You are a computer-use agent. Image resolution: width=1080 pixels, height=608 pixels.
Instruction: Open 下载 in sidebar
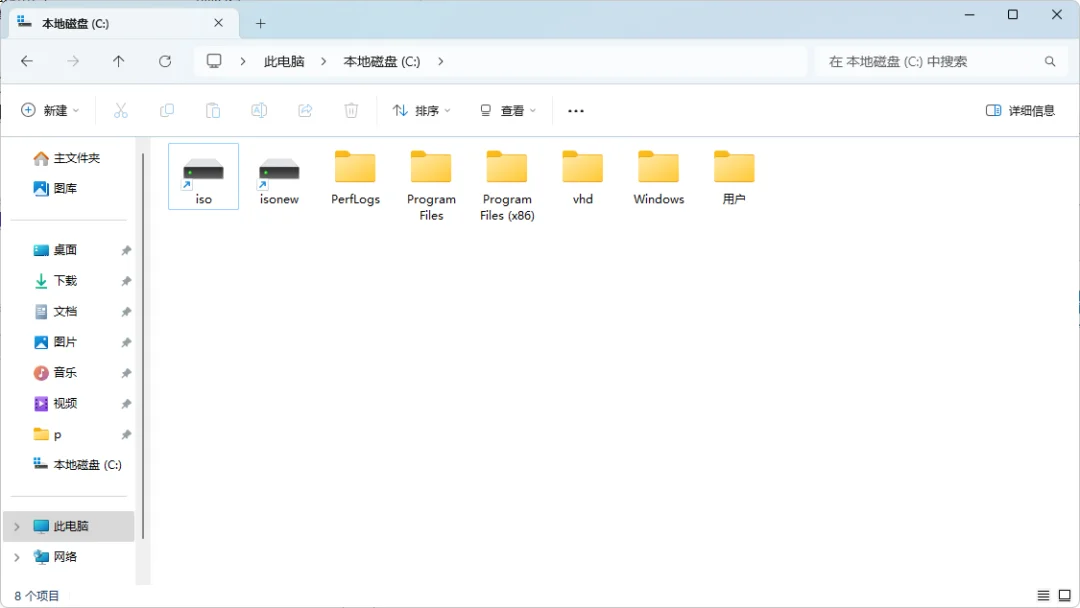coord(55,281)
